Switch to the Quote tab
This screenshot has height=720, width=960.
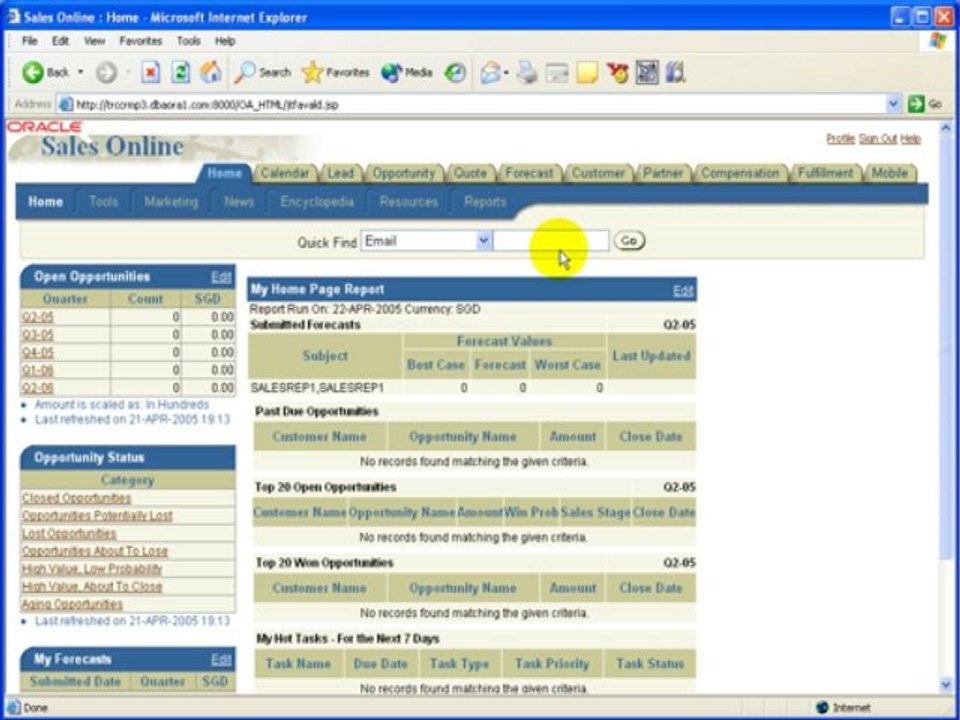[470, 173]
